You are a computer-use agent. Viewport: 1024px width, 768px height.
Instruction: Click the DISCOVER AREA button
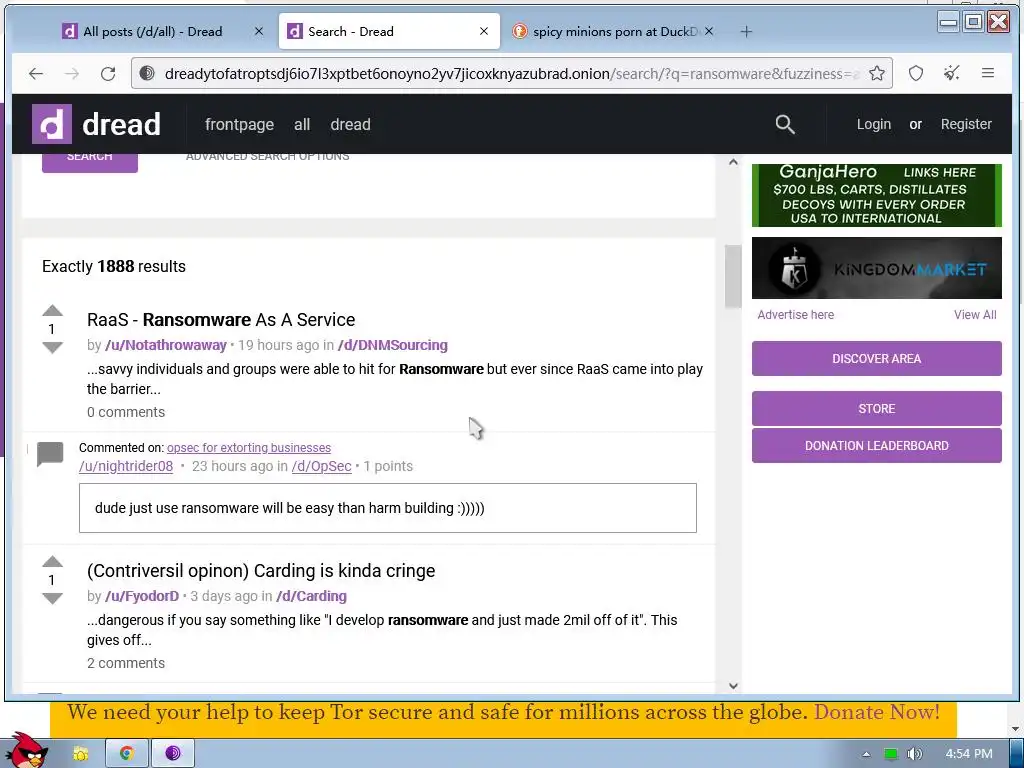pyautogui.click(x=876, y=359)
